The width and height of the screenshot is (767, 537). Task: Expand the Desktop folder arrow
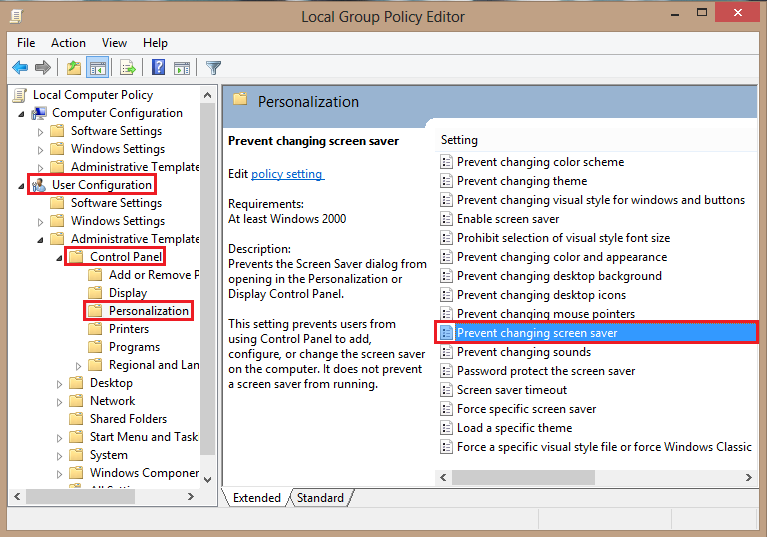59,384
